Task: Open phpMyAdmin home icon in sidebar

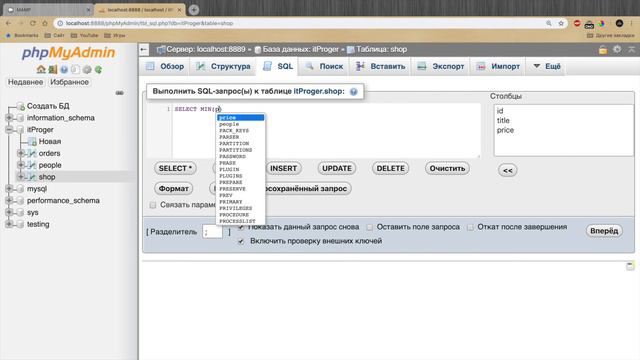Action: [41, 69]
